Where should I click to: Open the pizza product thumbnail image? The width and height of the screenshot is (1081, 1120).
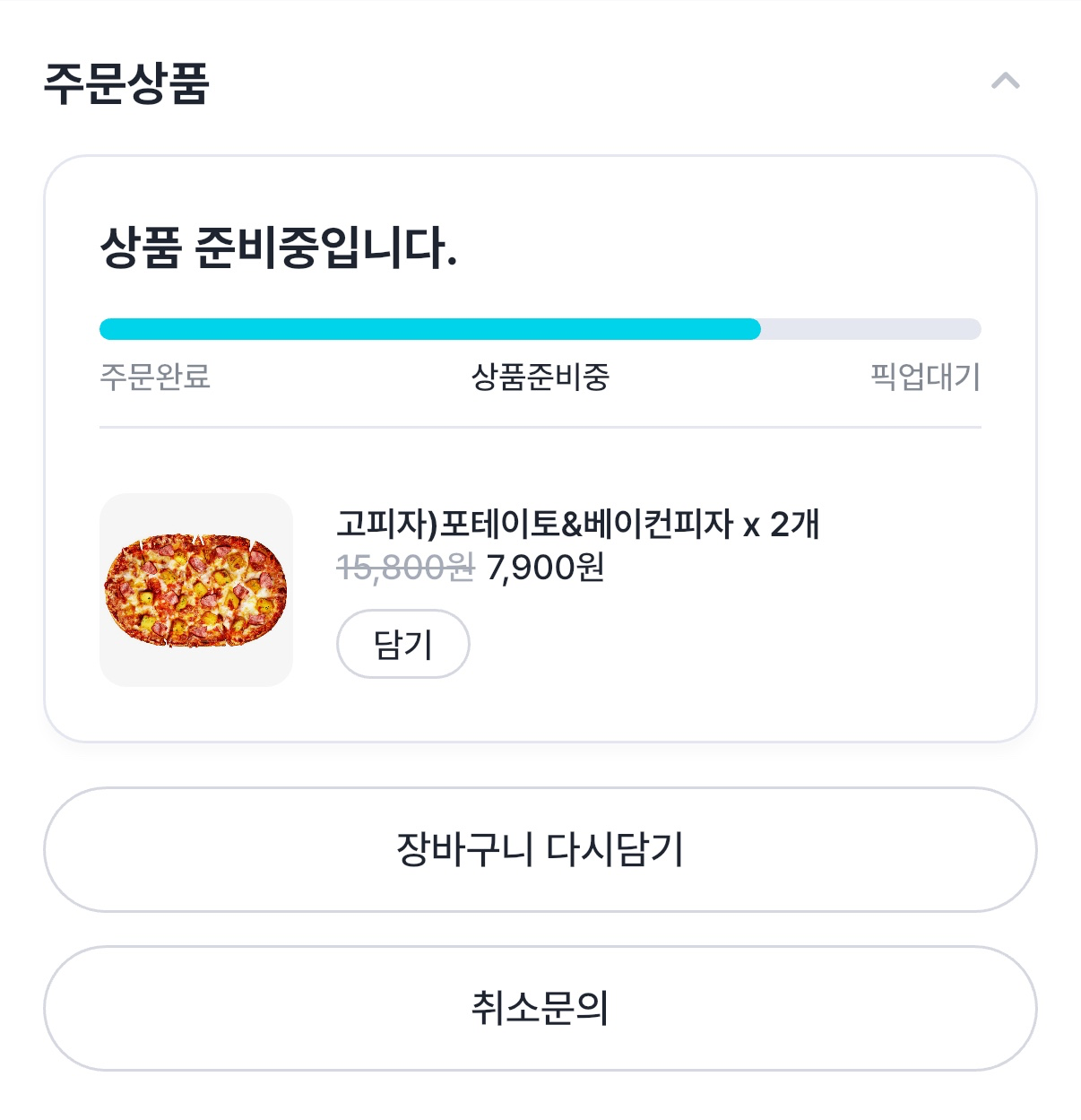tap(196, 590)
